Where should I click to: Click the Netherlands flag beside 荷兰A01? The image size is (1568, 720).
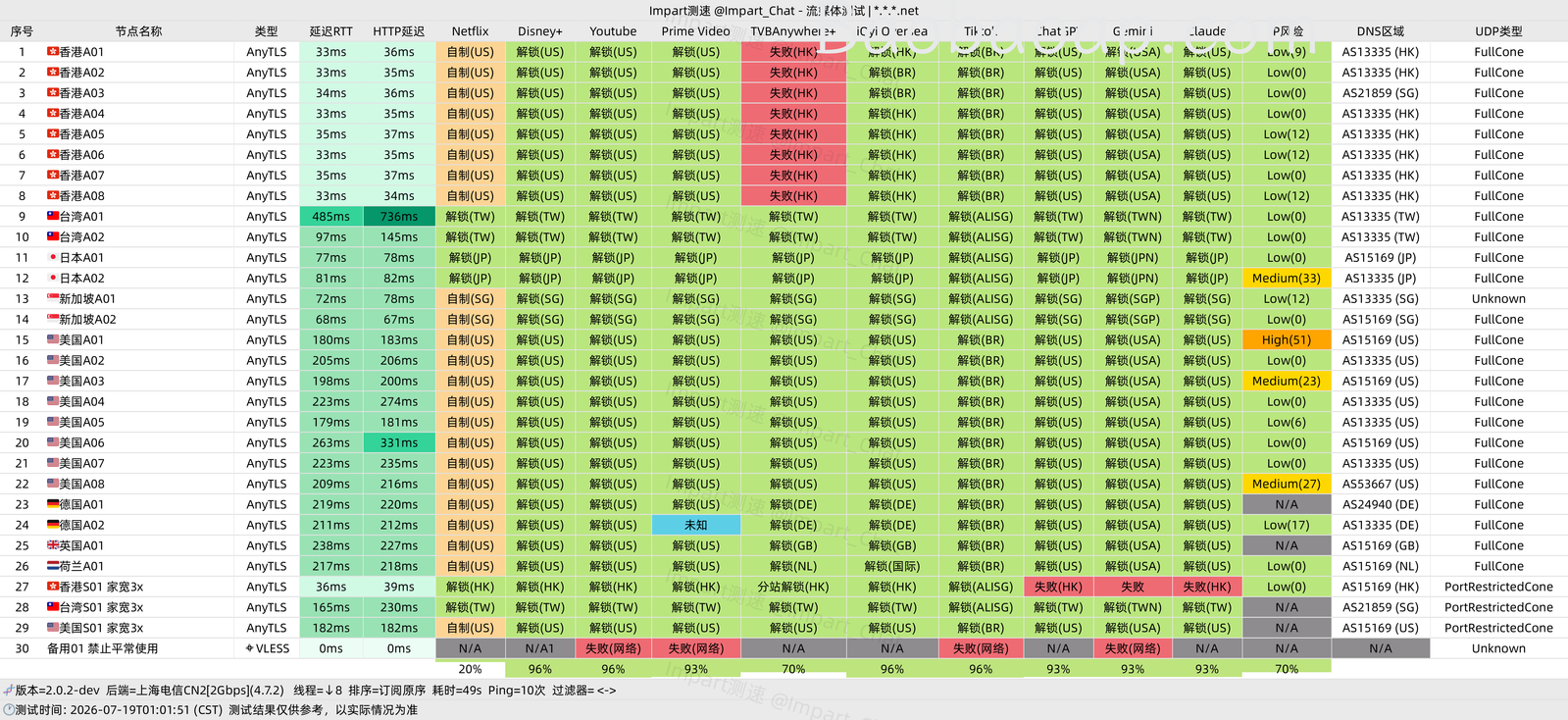click(x=53, y=567)
